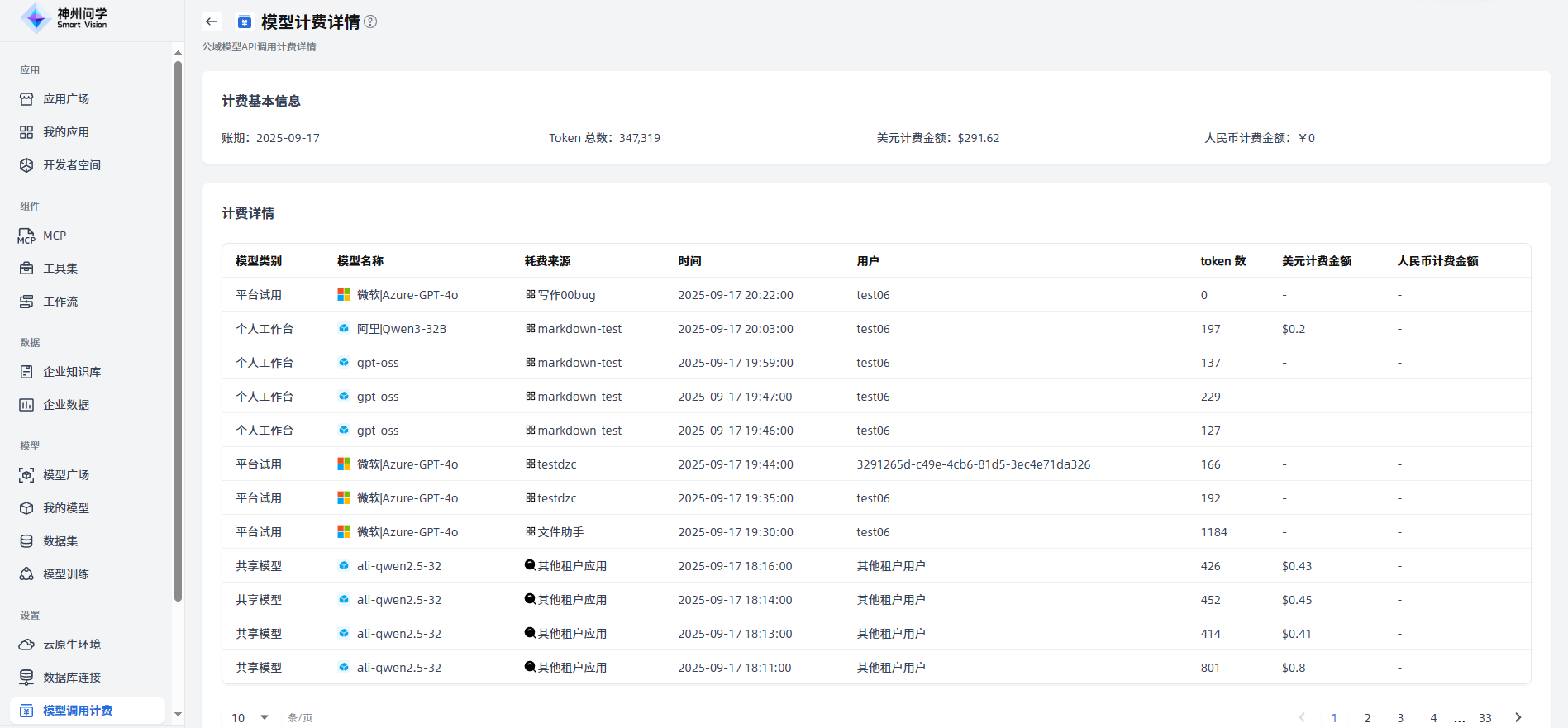
Task: Click the pagination ellipsis to jump pages
Action: (x=1460, y=717)
